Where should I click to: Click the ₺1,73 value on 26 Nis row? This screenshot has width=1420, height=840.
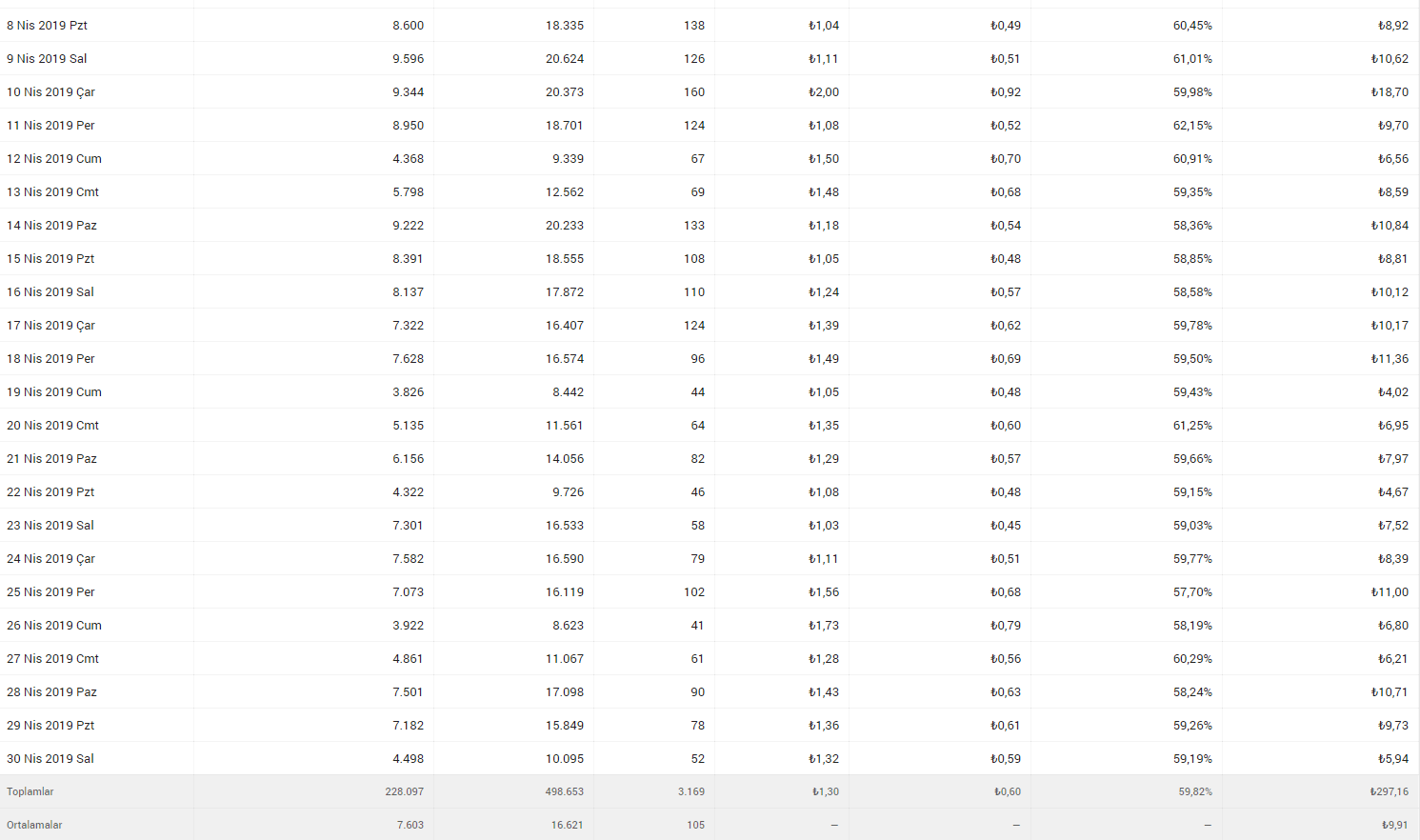pos(824,626)
